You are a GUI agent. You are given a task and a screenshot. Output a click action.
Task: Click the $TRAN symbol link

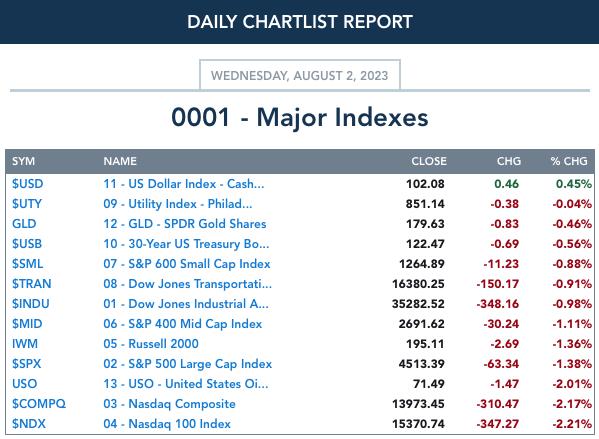coord(32,283)
